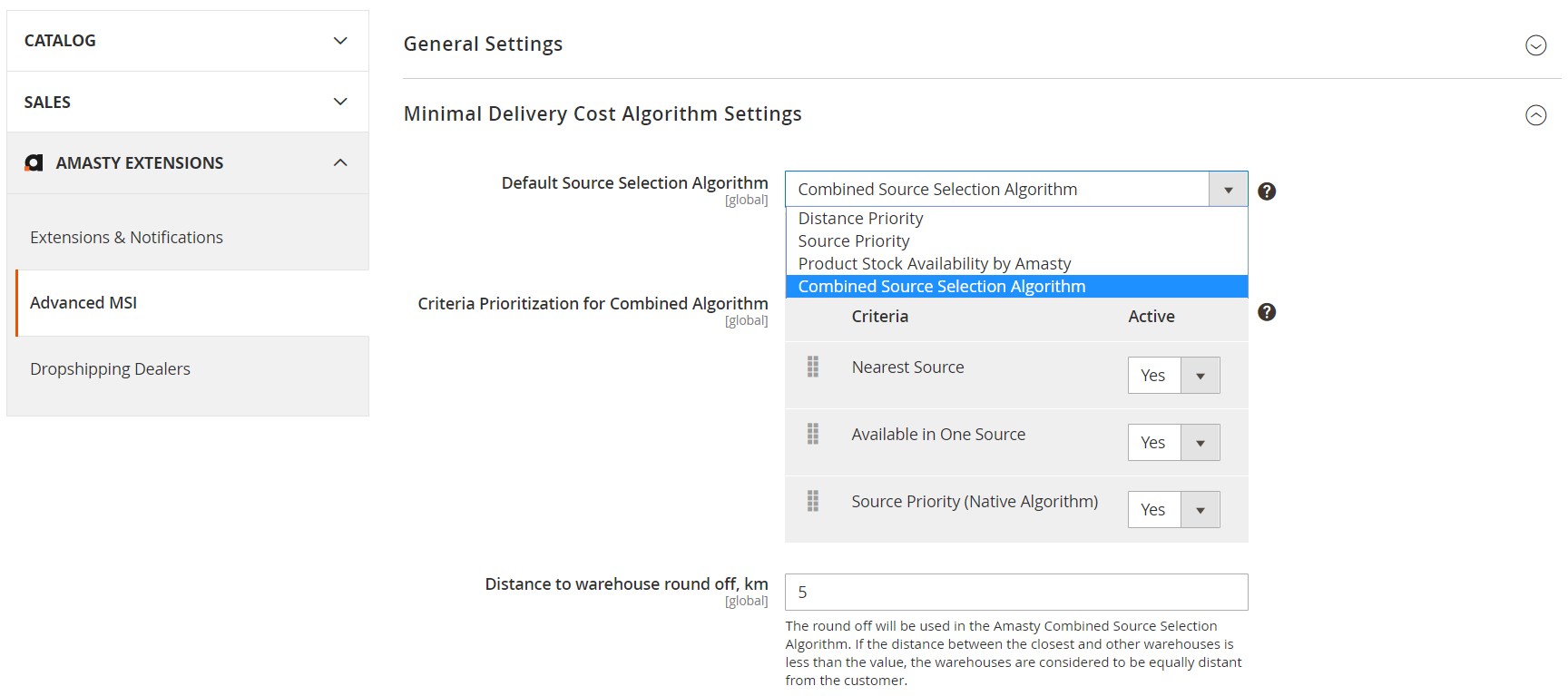Choose Distance Priority from algorithm list
Screen dimensions: 1568x696
[860, 219]
